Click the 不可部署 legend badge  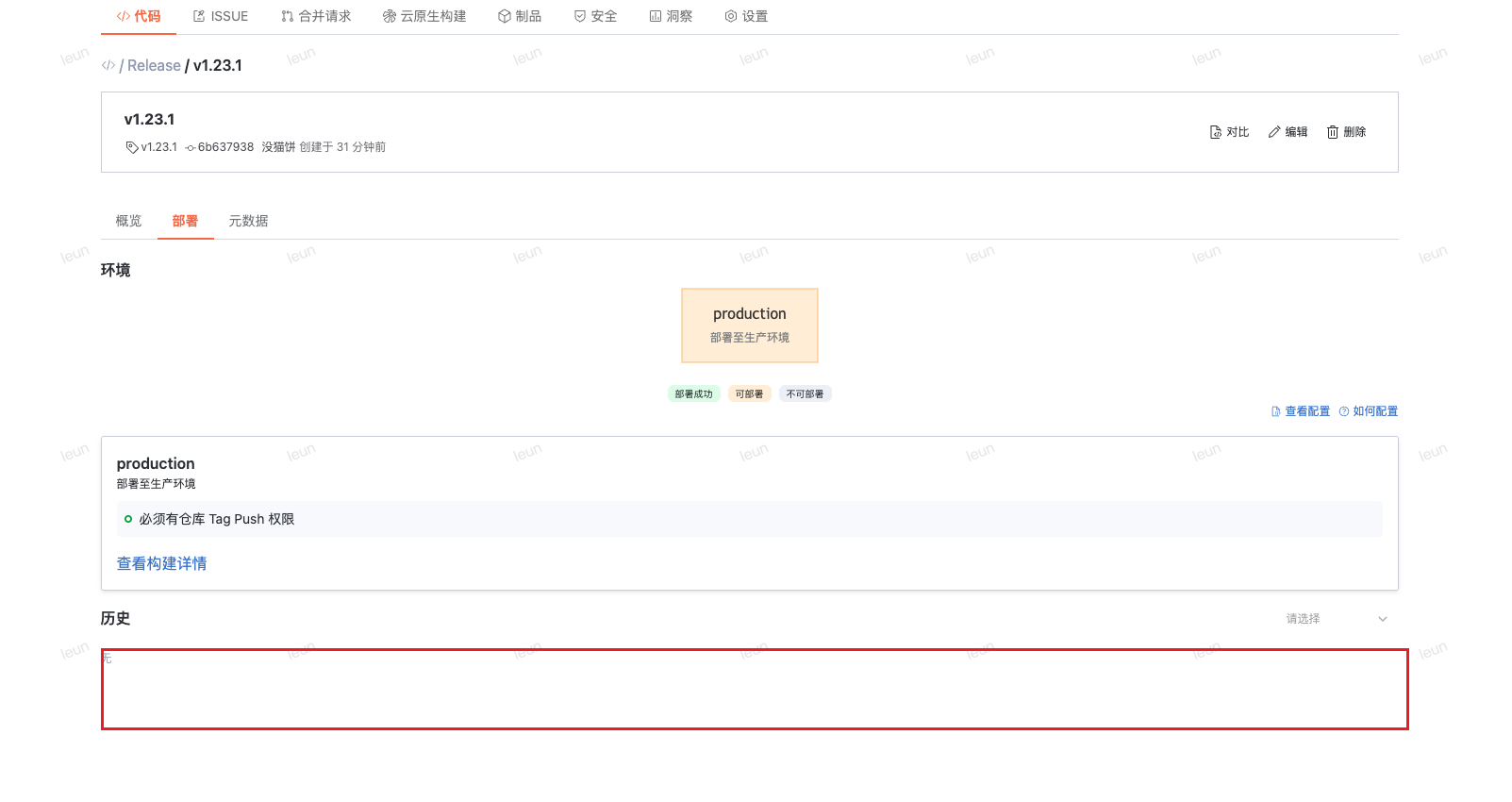tap(806, 393)
